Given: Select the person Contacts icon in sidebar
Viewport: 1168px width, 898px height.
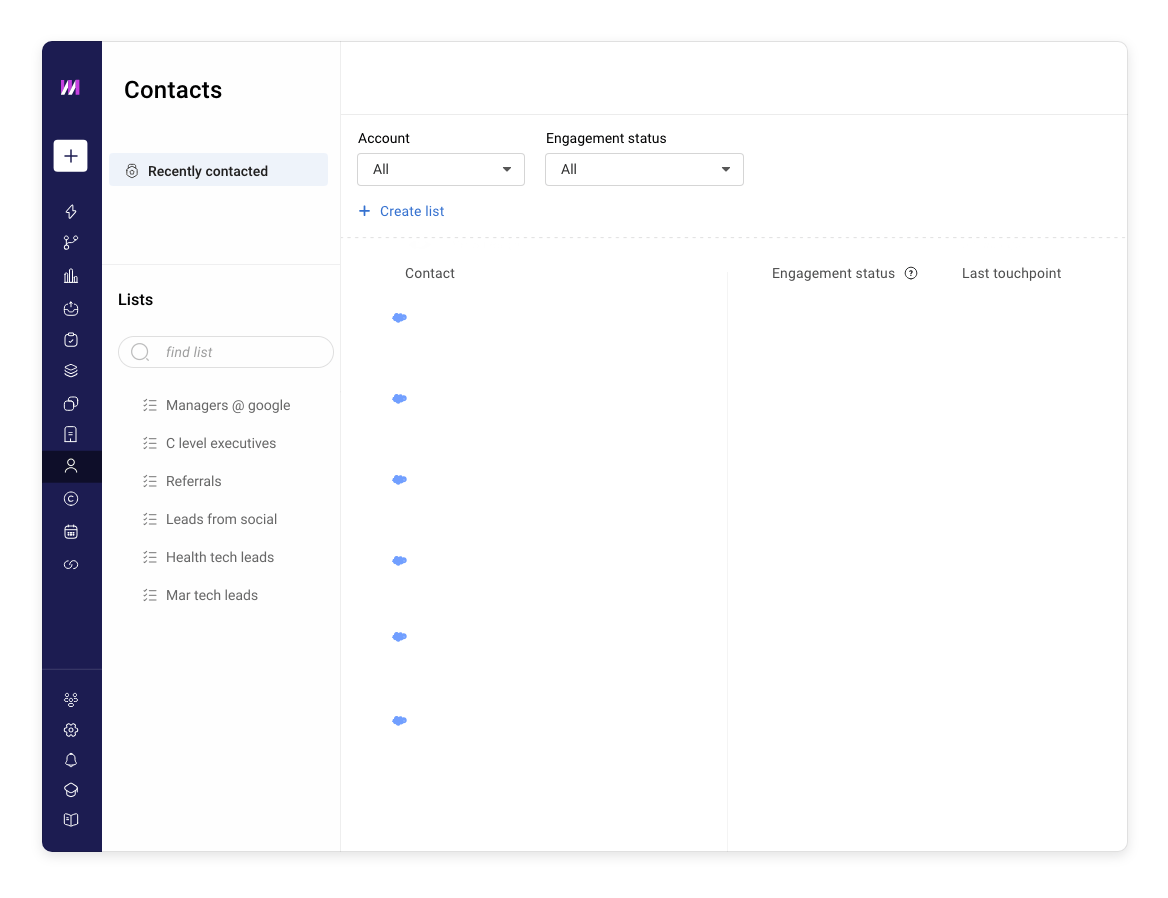Looking at the screenshot, I should (71, 466).
